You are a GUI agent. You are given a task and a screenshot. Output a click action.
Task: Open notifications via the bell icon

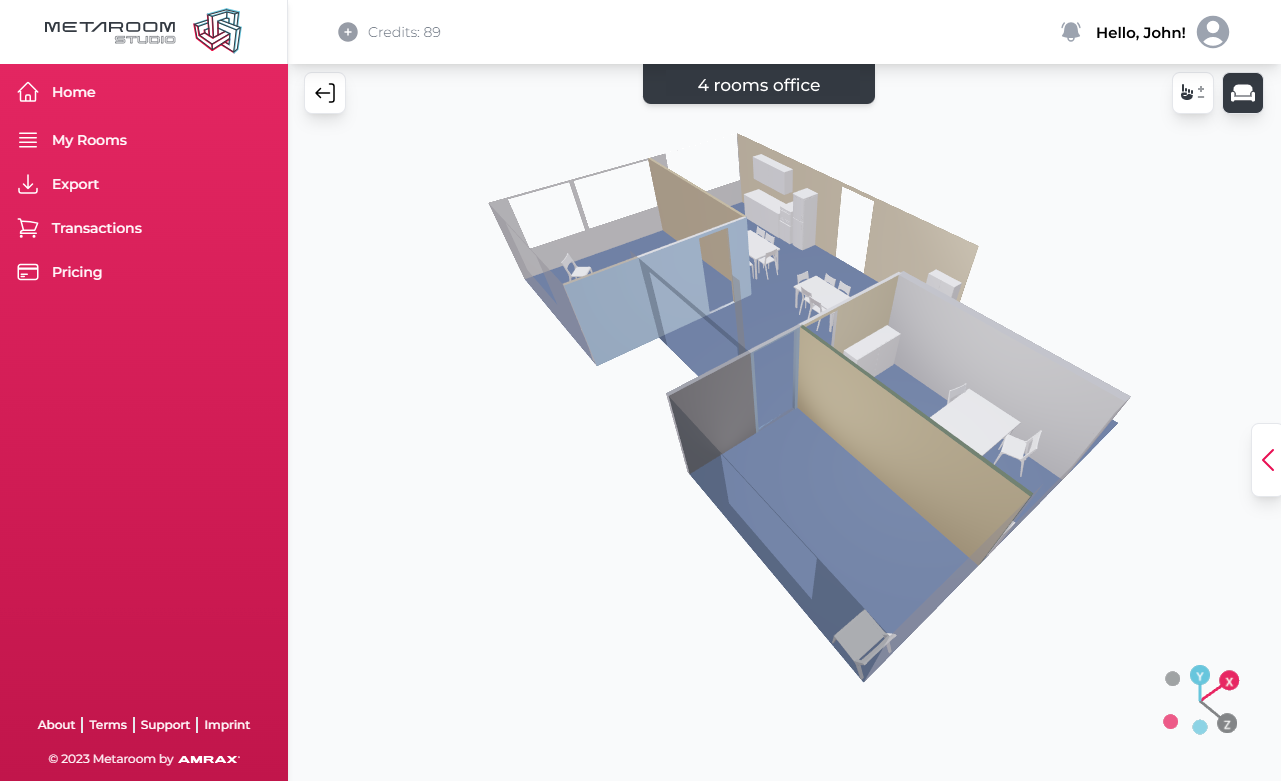[x=1070, y=31]
